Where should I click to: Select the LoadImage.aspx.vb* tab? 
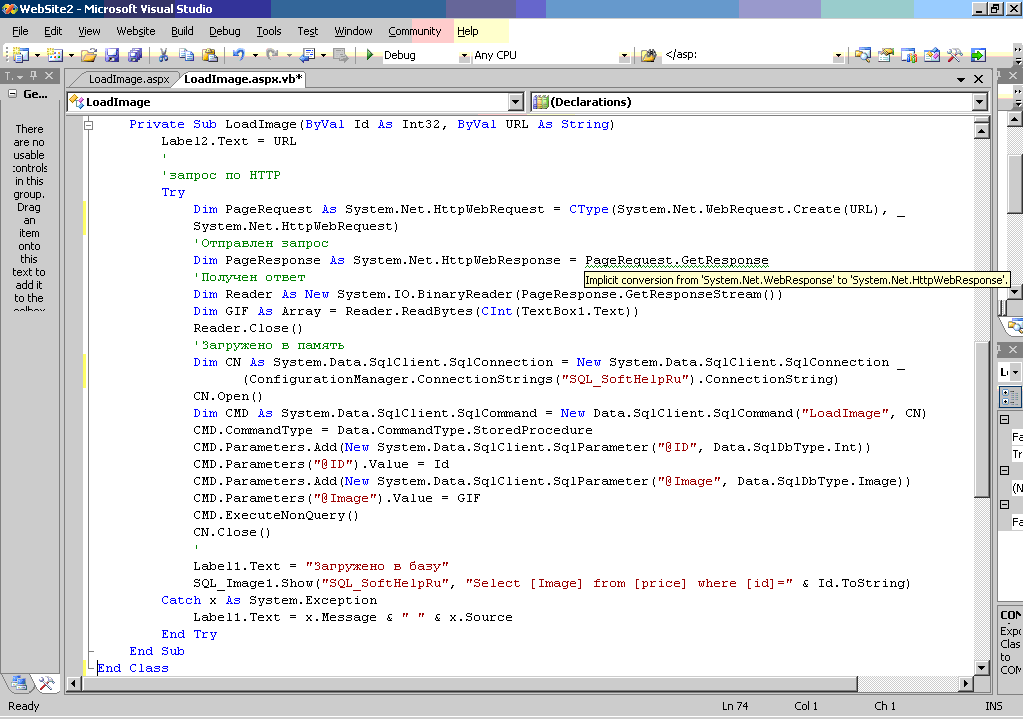243,79
